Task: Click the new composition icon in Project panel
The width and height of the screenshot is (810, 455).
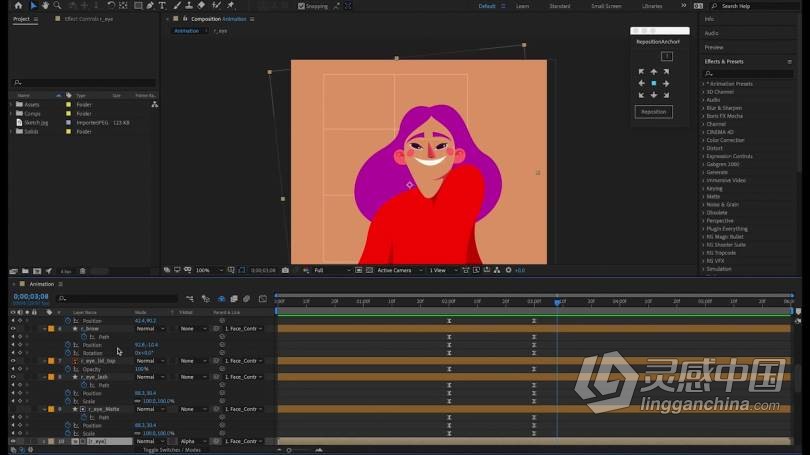Action: [x=37, y=271]
